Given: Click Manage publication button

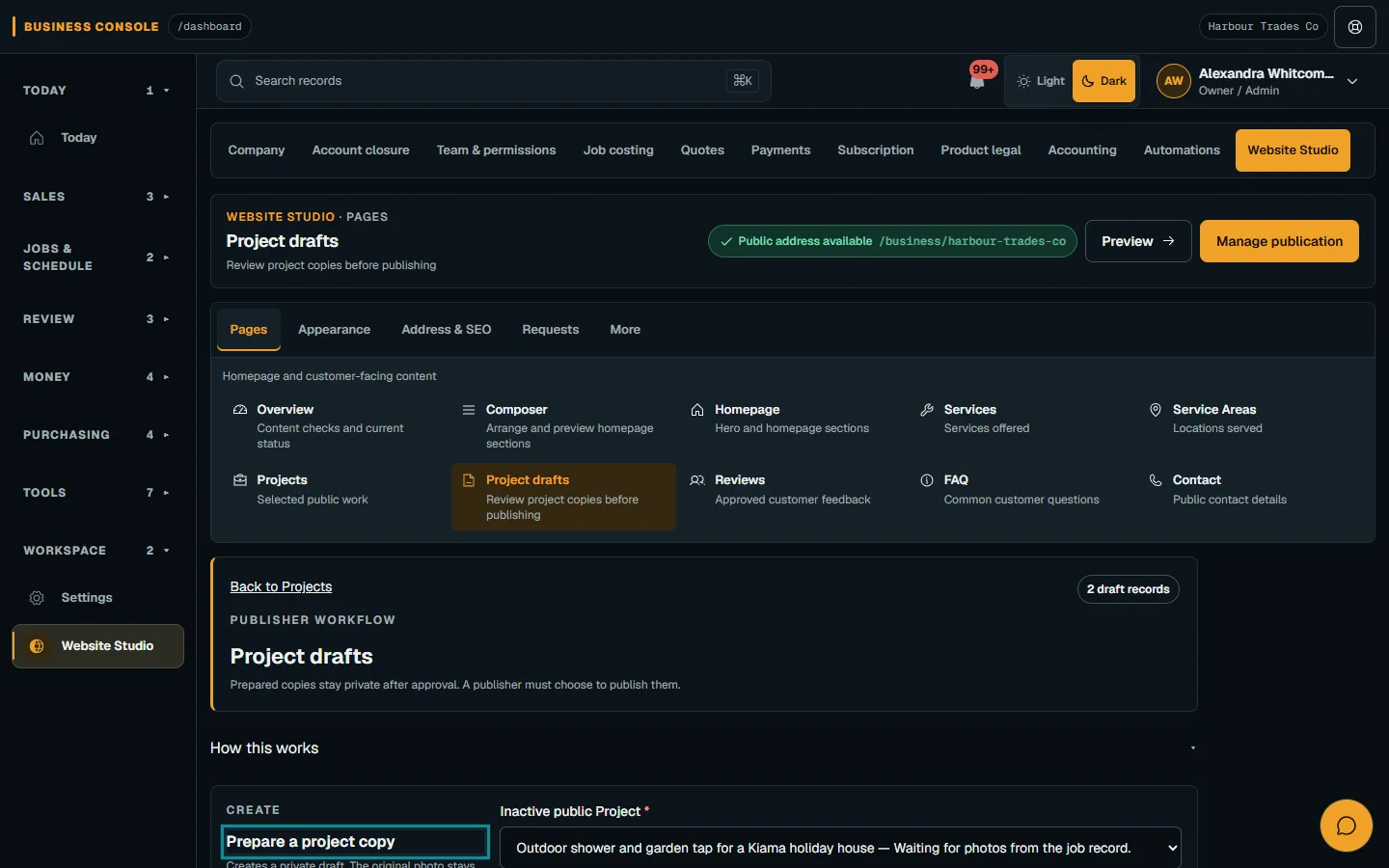Looking at the screenshot, I should click(x=1279, y=241).
